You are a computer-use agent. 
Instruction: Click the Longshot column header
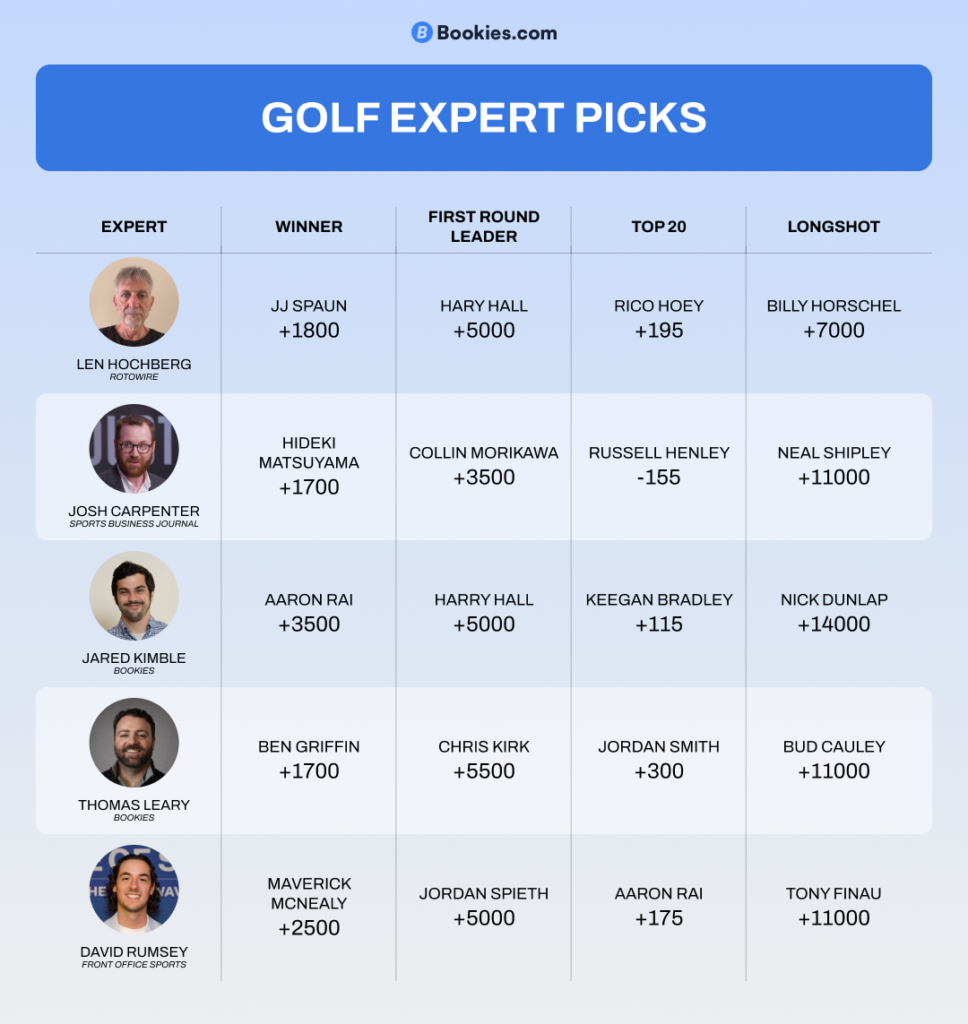[x=834, y=227]
